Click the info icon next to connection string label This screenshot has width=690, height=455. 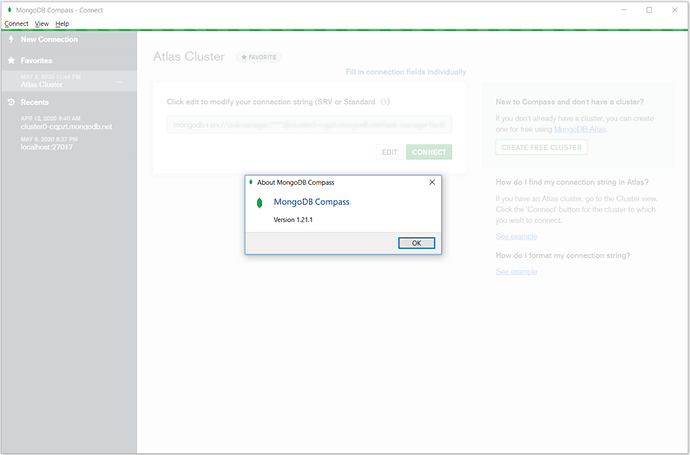[x=385, y=102]
